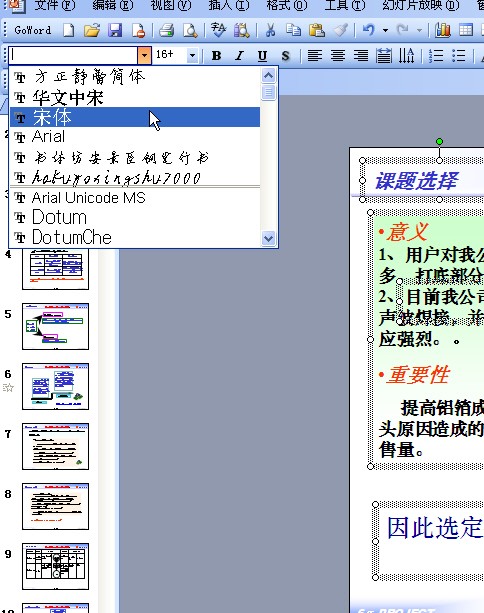Screen dimensions: 484x613
Task: Click the Format Painter brush icon
Action: (x=340, y=30)
